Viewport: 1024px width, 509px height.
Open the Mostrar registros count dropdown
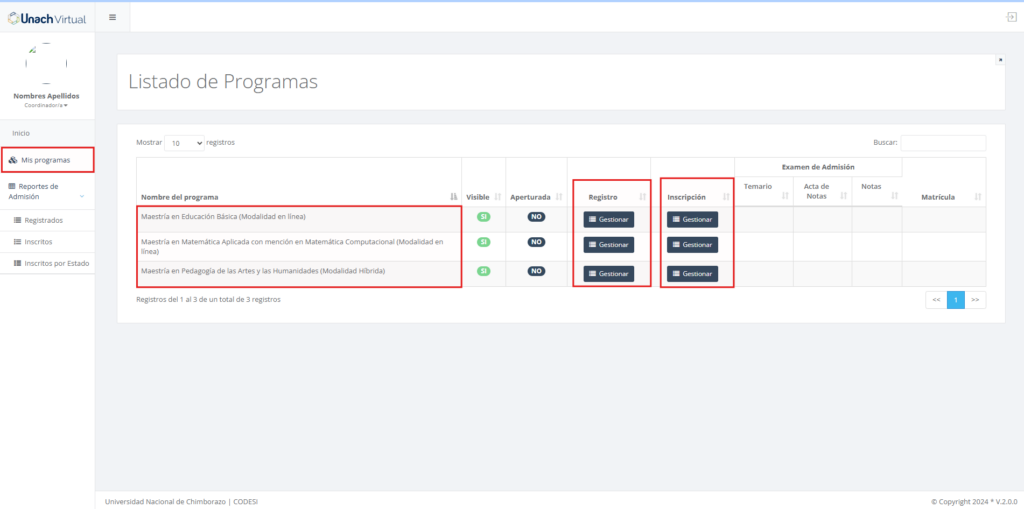pos(184,143)
